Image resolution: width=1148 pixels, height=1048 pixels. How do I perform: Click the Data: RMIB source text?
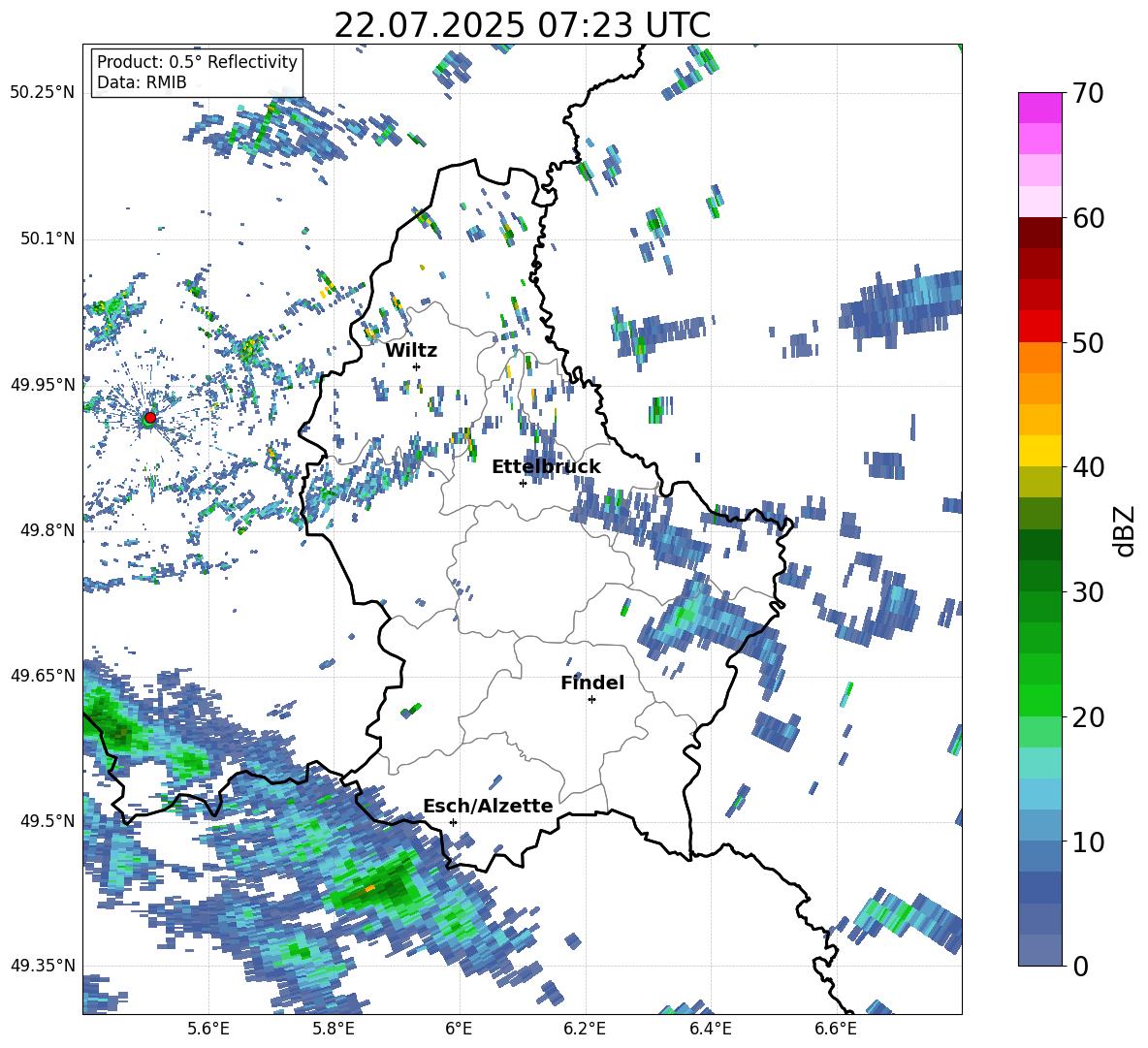click(x=142, y=82)
